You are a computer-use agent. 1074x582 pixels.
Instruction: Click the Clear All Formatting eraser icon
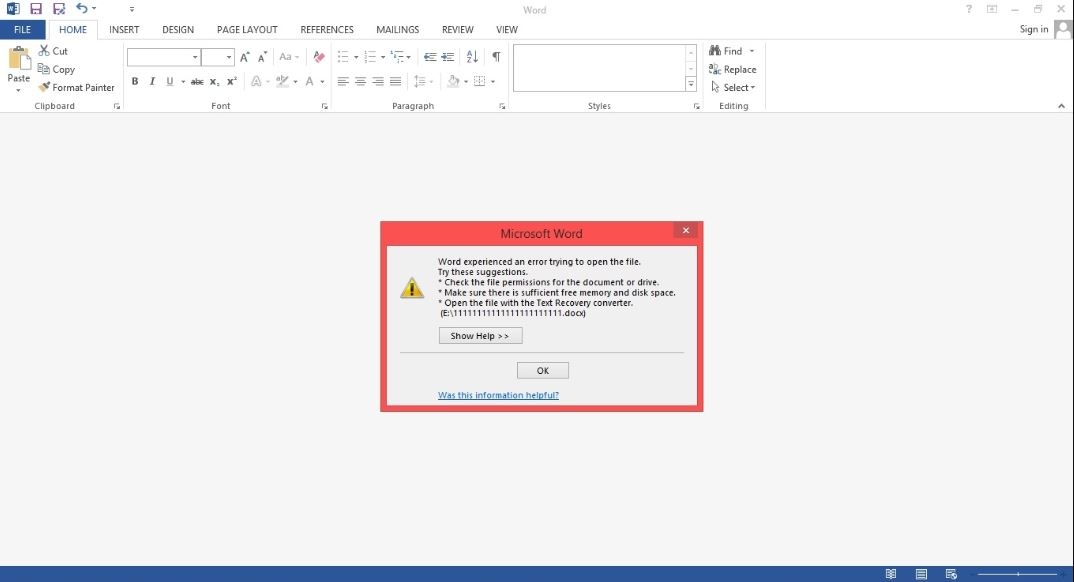point(319,57)
